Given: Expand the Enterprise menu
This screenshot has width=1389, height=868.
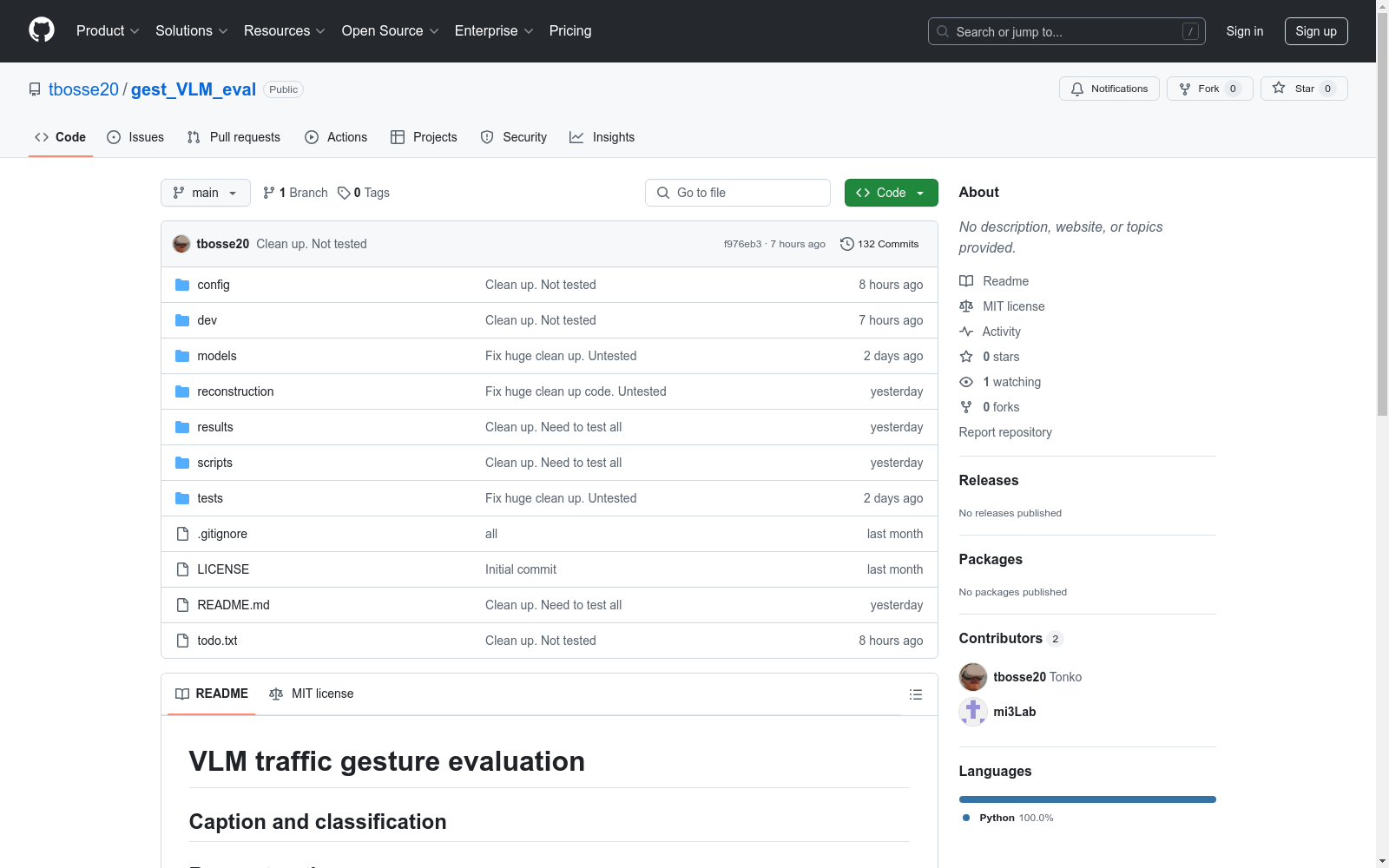Looking at the screenshot, I should tap(494, 30).
